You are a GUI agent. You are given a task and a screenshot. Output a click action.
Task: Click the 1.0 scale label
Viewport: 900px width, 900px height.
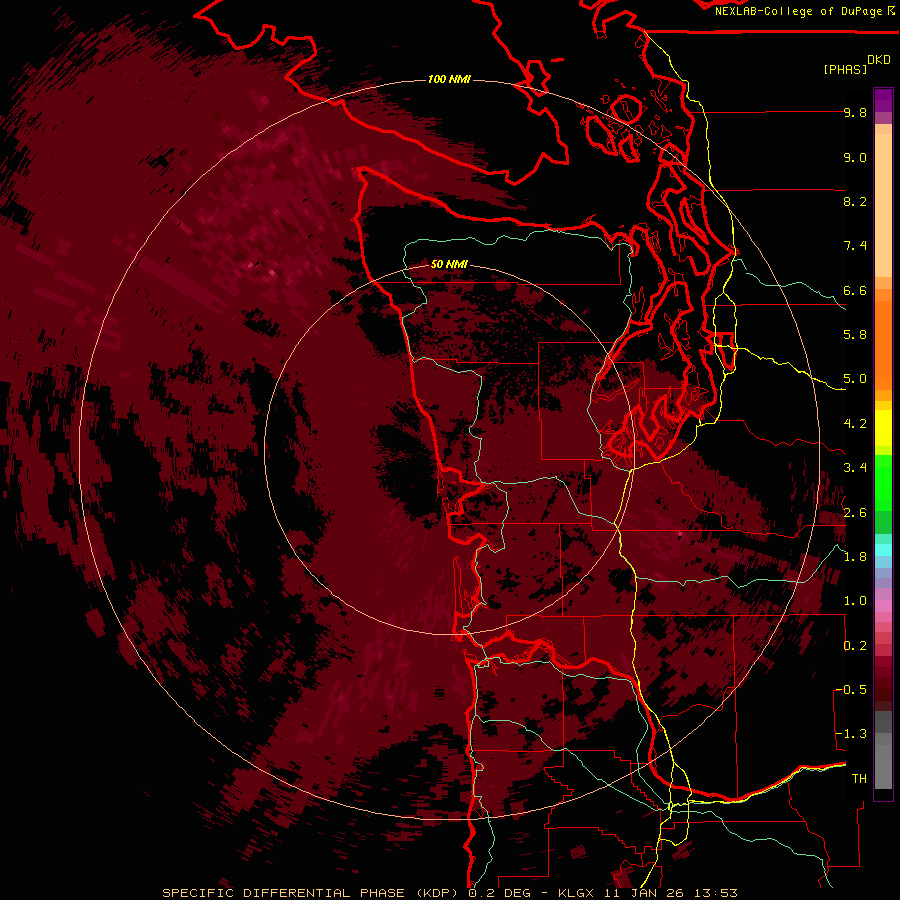[855, 601]
